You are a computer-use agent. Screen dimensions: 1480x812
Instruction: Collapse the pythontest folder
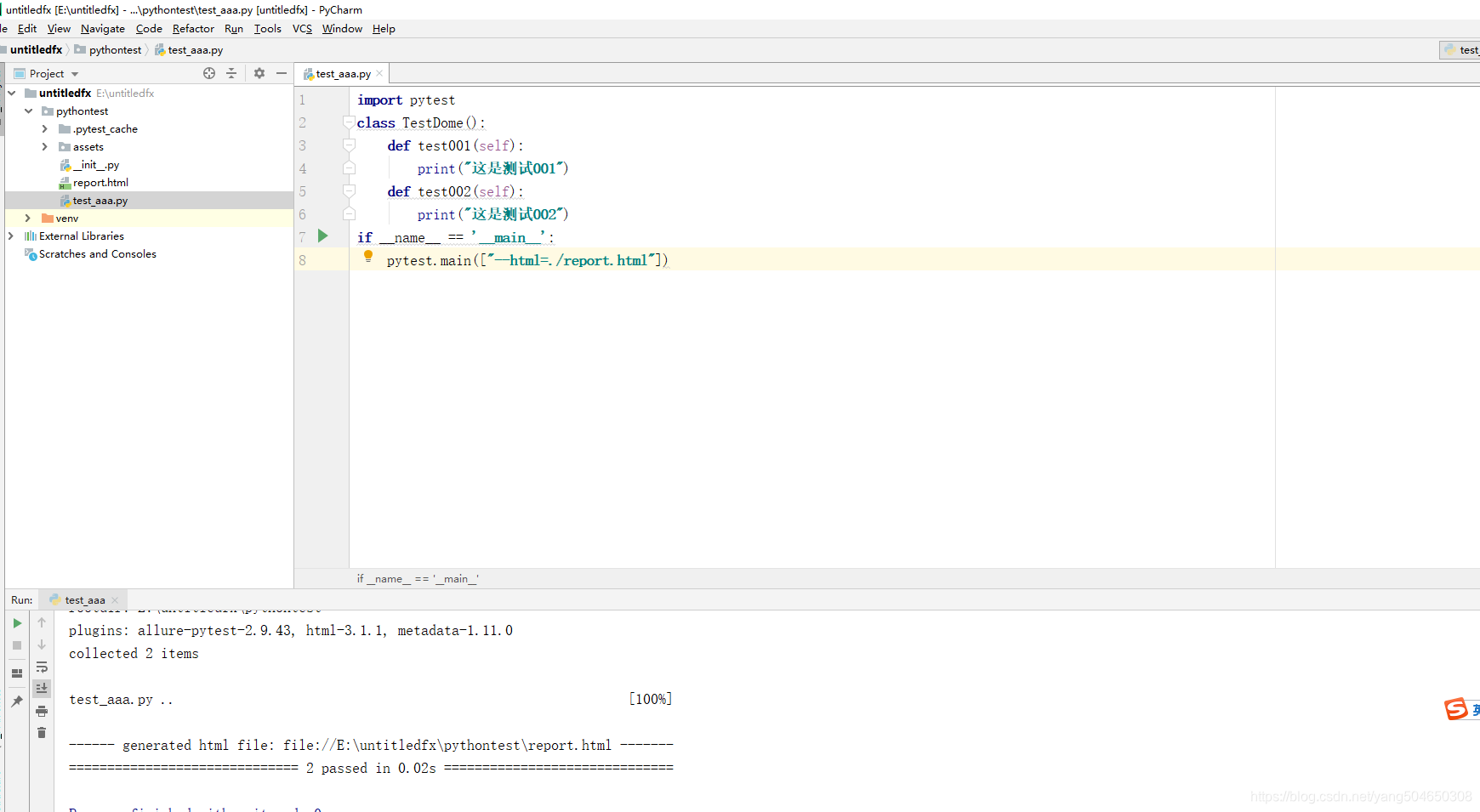(x=29, y=111)
